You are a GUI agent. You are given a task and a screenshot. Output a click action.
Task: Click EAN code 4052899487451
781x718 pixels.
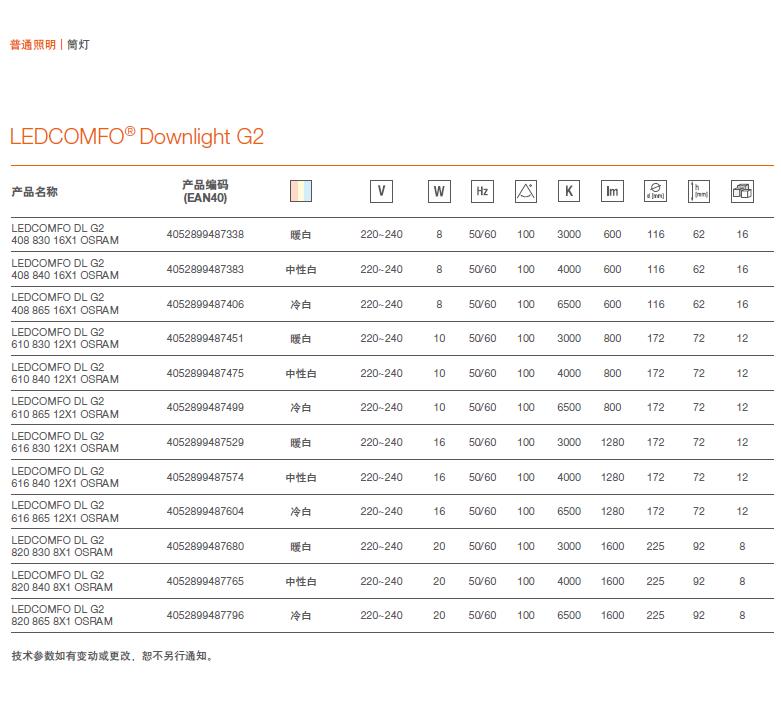click(x=205, y=339)
